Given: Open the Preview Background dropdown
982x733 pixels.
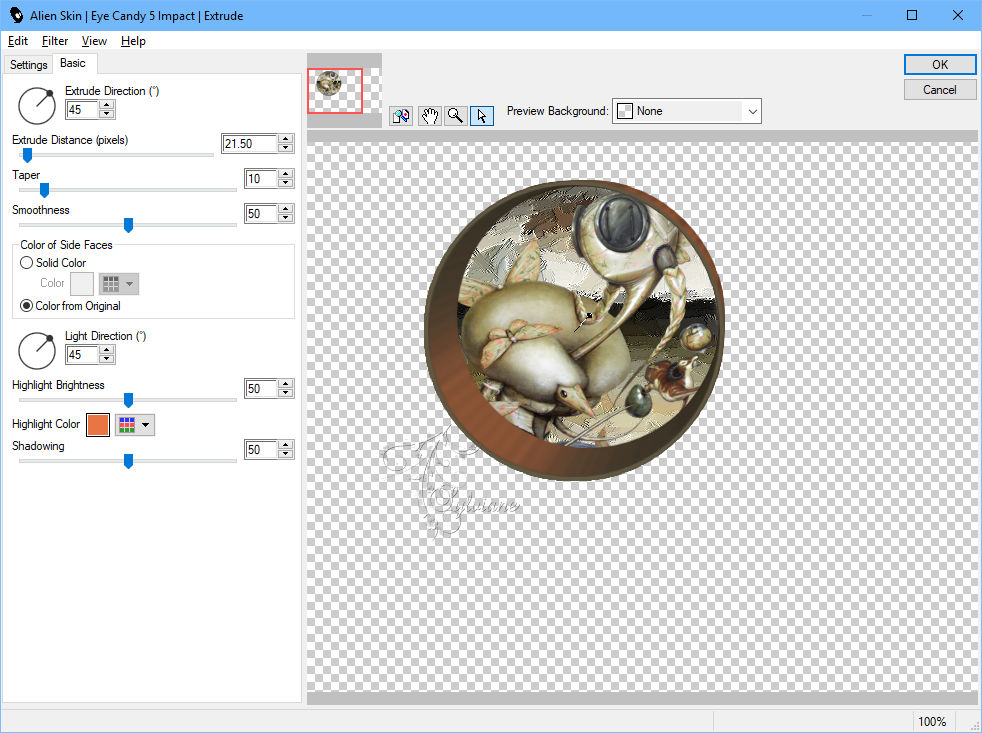Looking at the screenshot, I should coord(686,111).
